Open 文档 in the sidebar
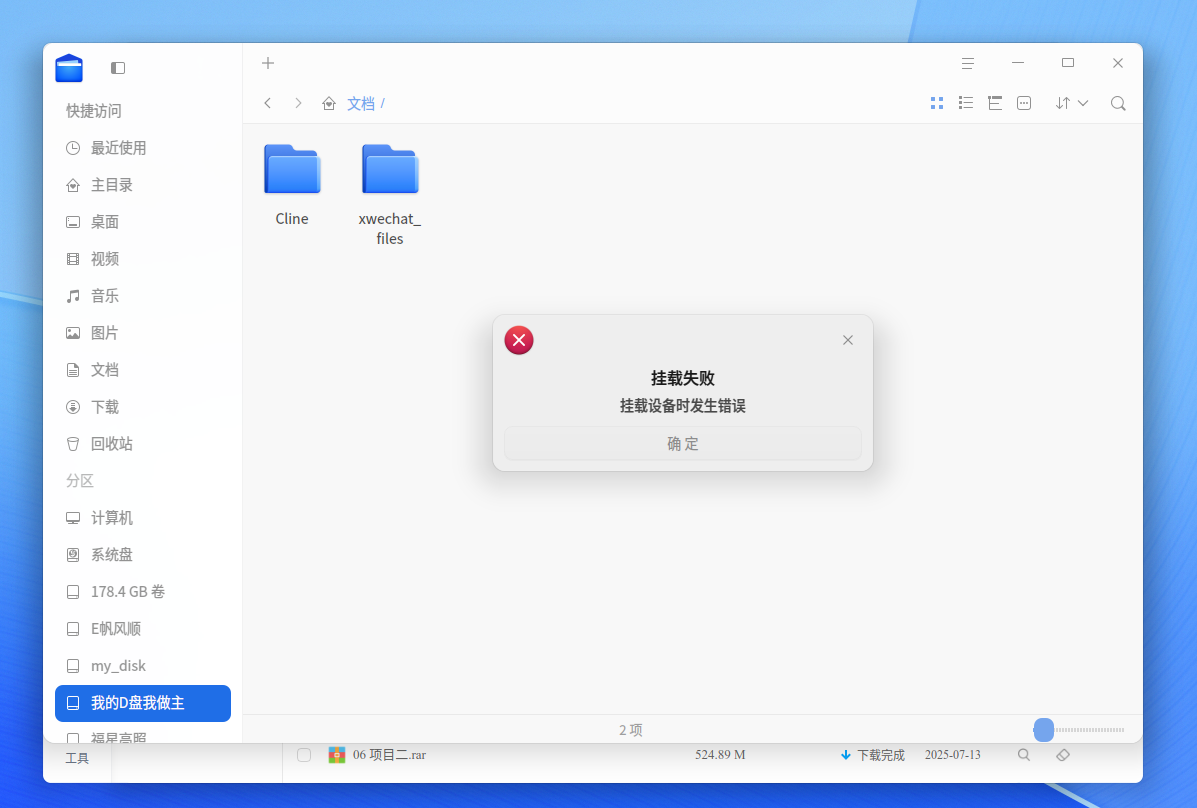The width and height of the screenshot is (1197, 808). click(x=143, y=370)
